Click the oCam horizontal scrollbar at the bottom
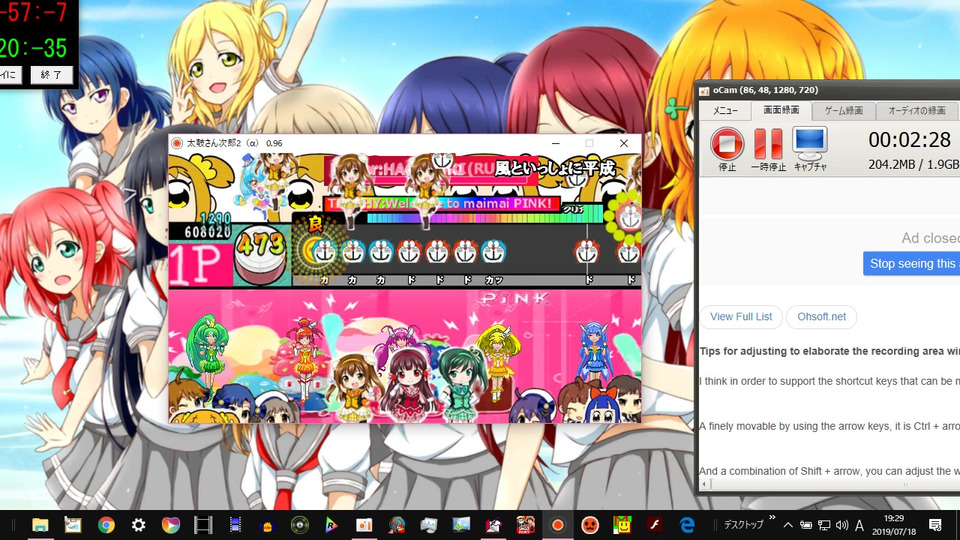The width and height of the screenshot is (960, 540). tap(830, 484)
